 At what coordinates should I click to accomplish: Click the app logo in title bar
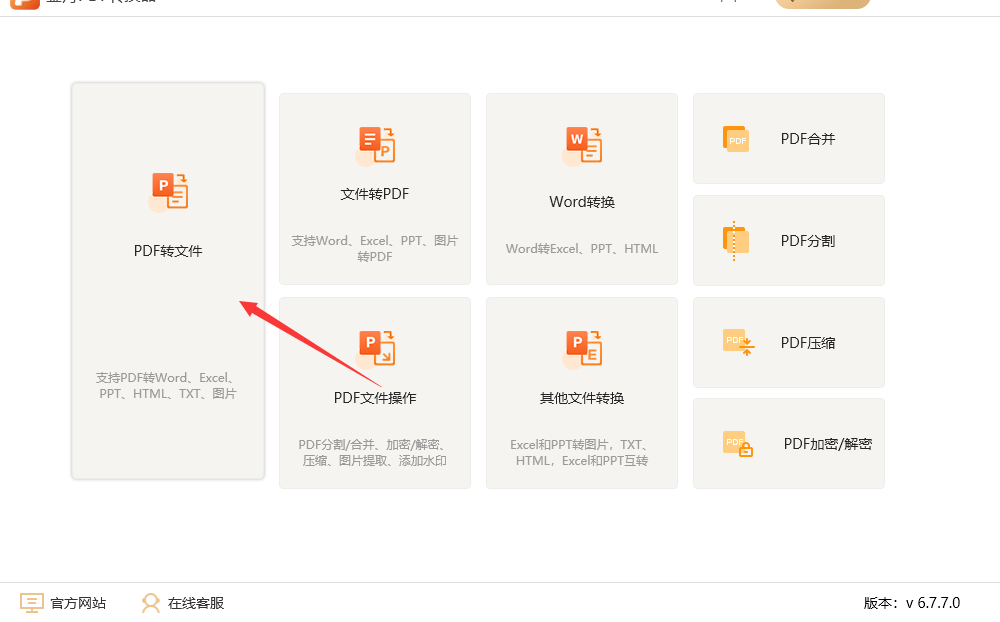click(25, 3)
